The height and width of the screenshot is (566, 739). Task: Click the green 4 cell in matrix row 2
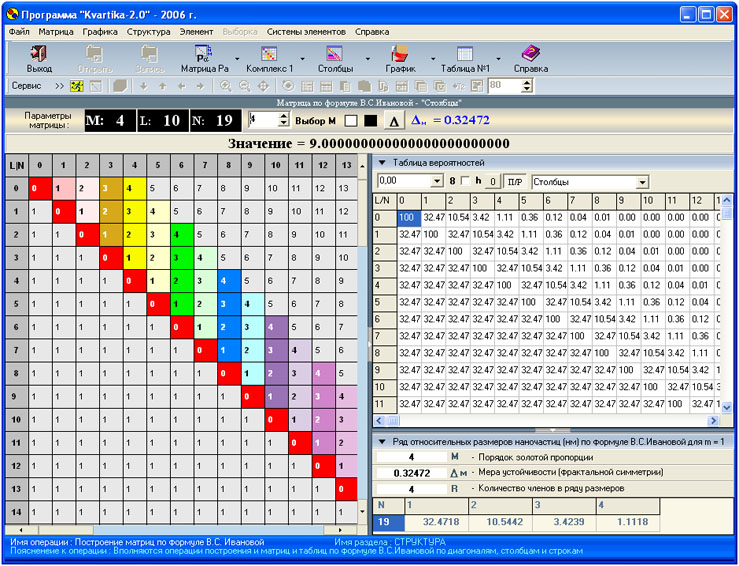[x=181, y=235]
